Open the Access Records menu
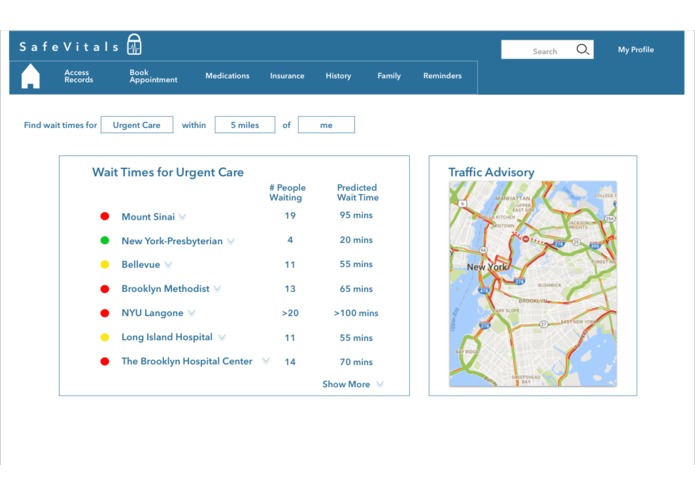This screenshot has width=695, height=494. coord(78,76)
